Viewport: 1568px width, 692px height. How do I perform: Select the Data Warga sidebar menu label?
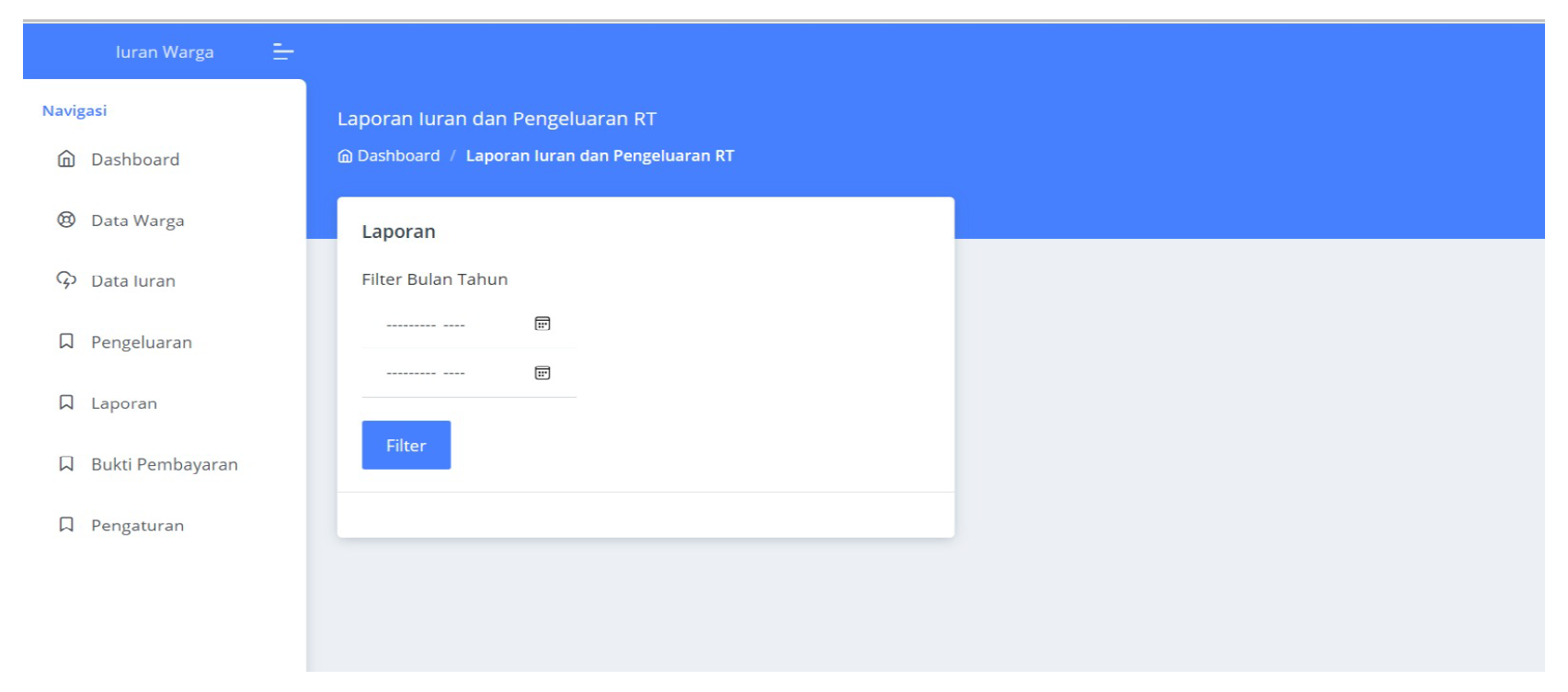click(138, 221)
